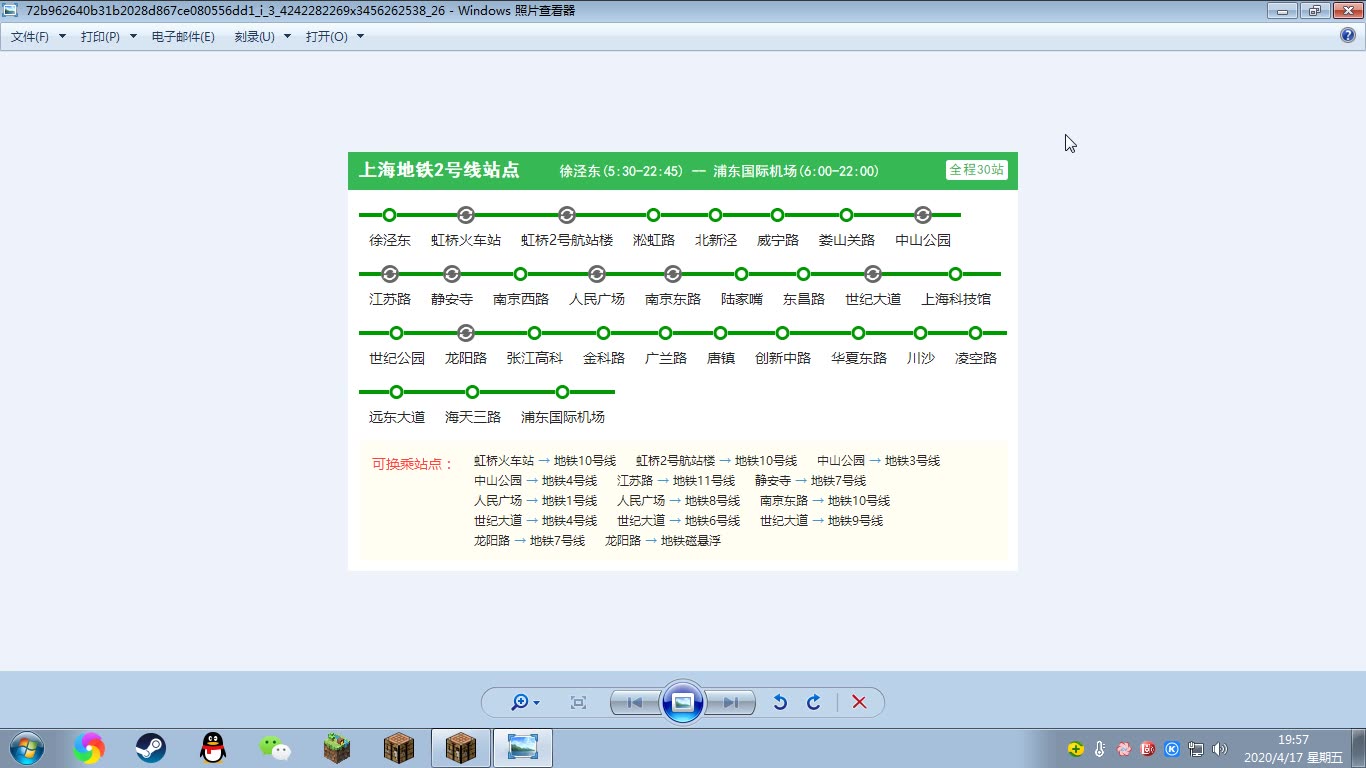The image size is (1366, 768).
Task: Click station label 上海科技馆
Action: pos(956,299)
